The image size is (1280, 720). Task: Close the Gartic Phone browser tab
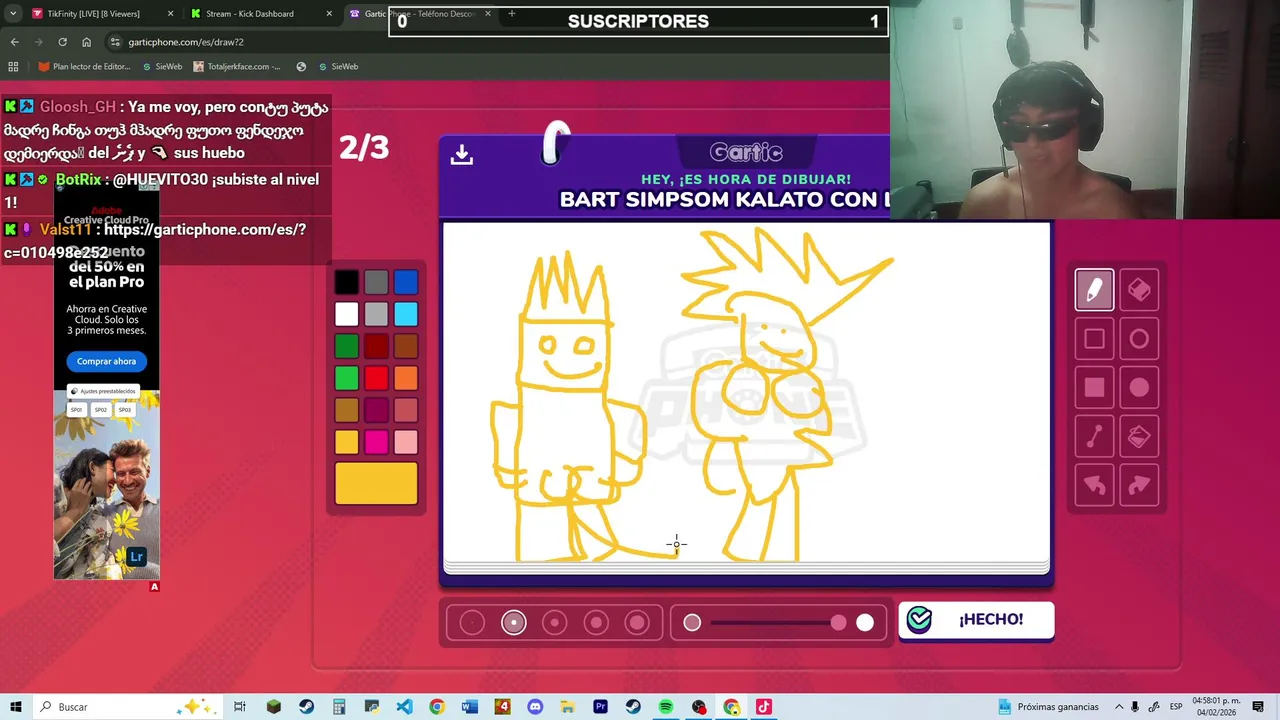pyautogui.click(x=488, y=14)
